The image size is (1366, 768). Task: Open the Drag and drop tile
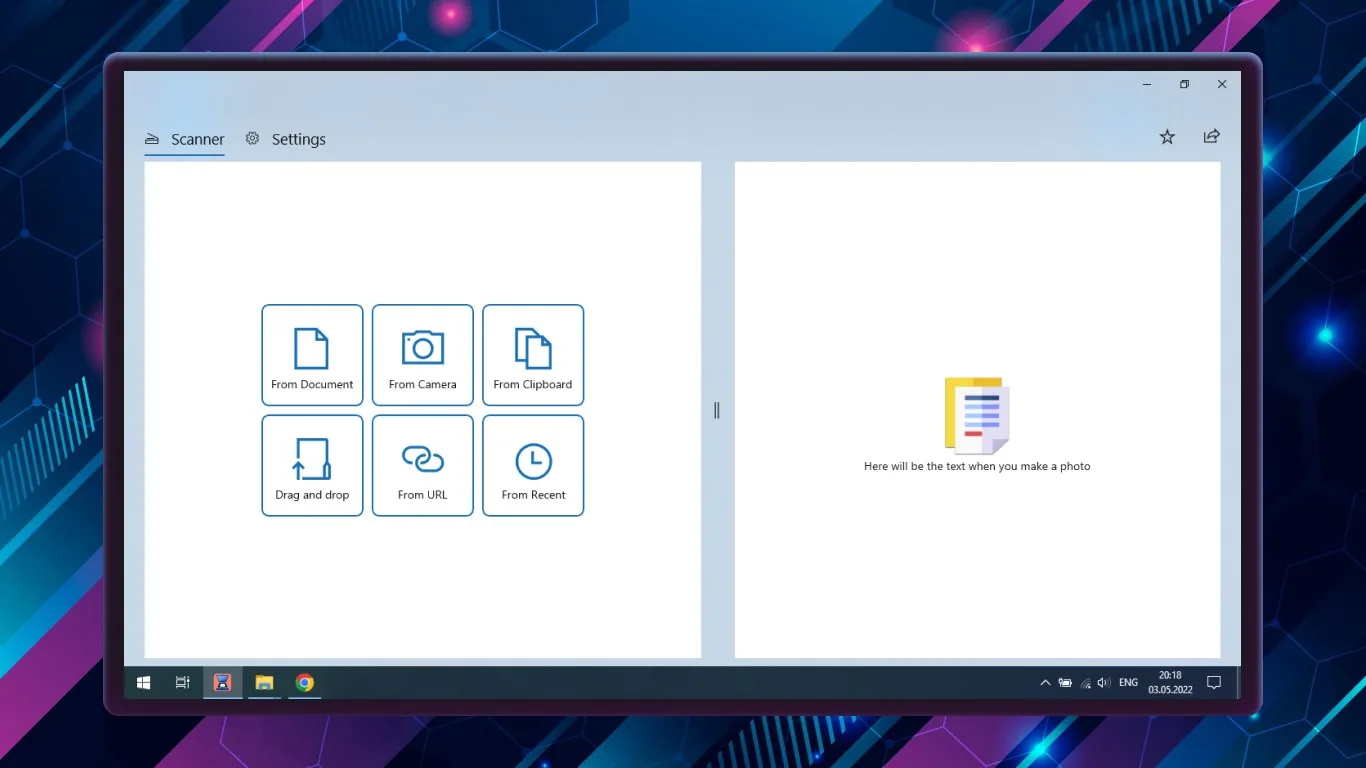pos(312,466)
